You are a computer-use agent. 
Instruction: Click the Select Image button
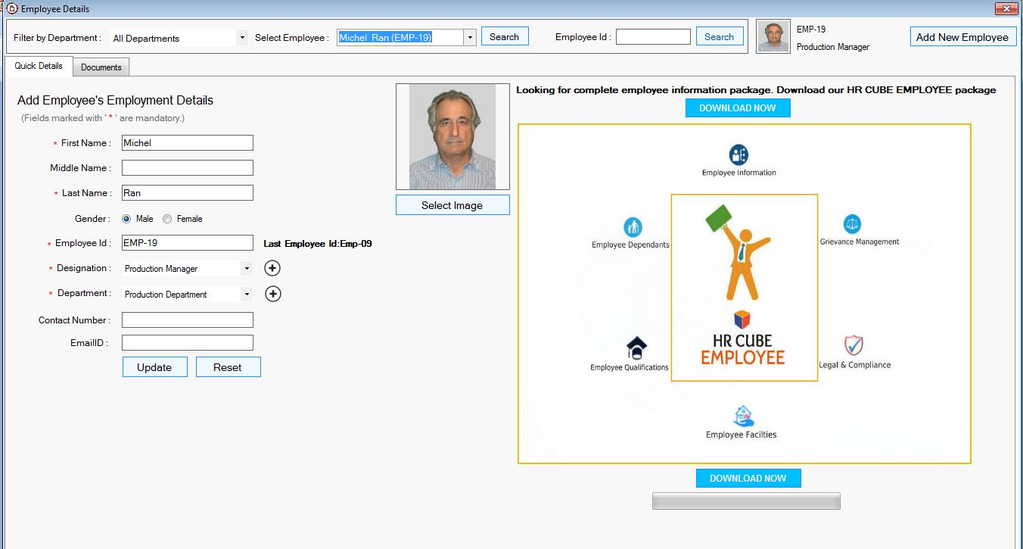[x=452, y=205]
